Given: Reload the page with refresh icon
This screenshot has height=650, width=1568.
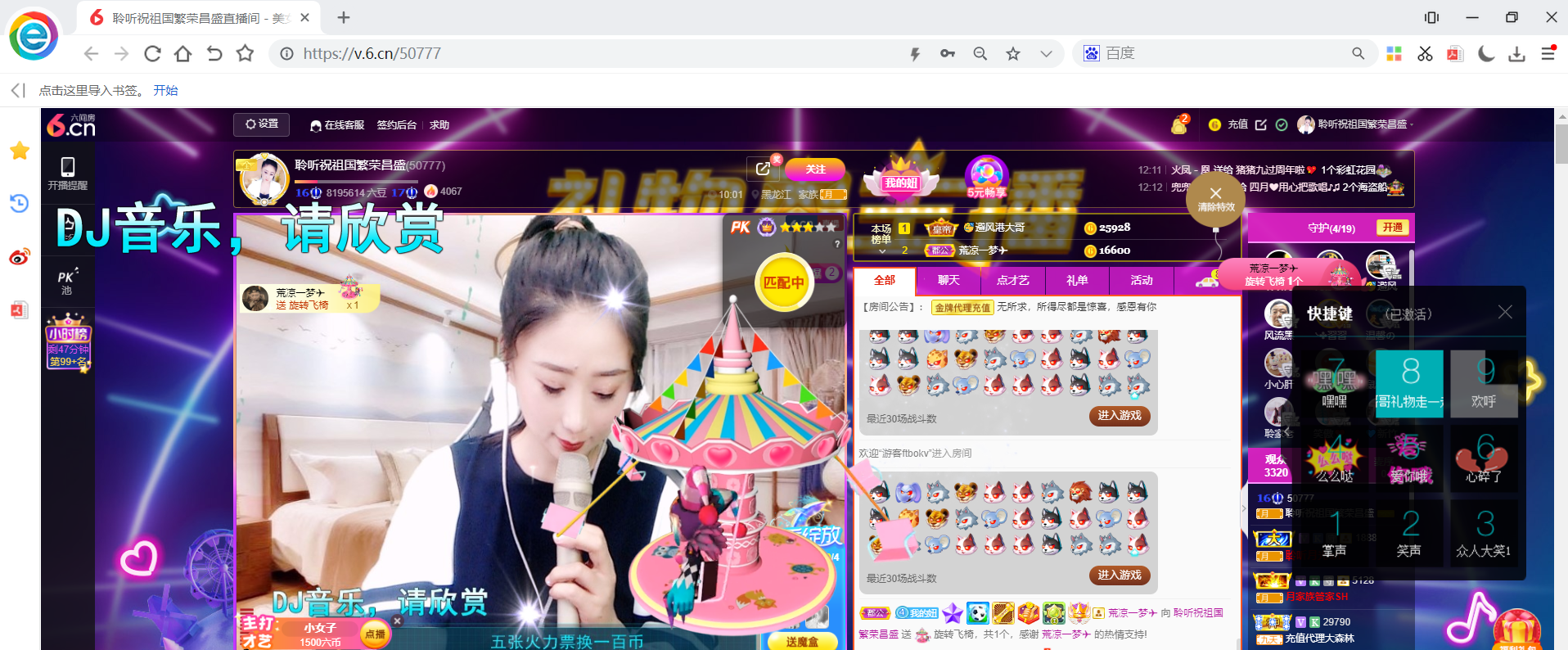Looking at the screenshot, I should point(152,53).
